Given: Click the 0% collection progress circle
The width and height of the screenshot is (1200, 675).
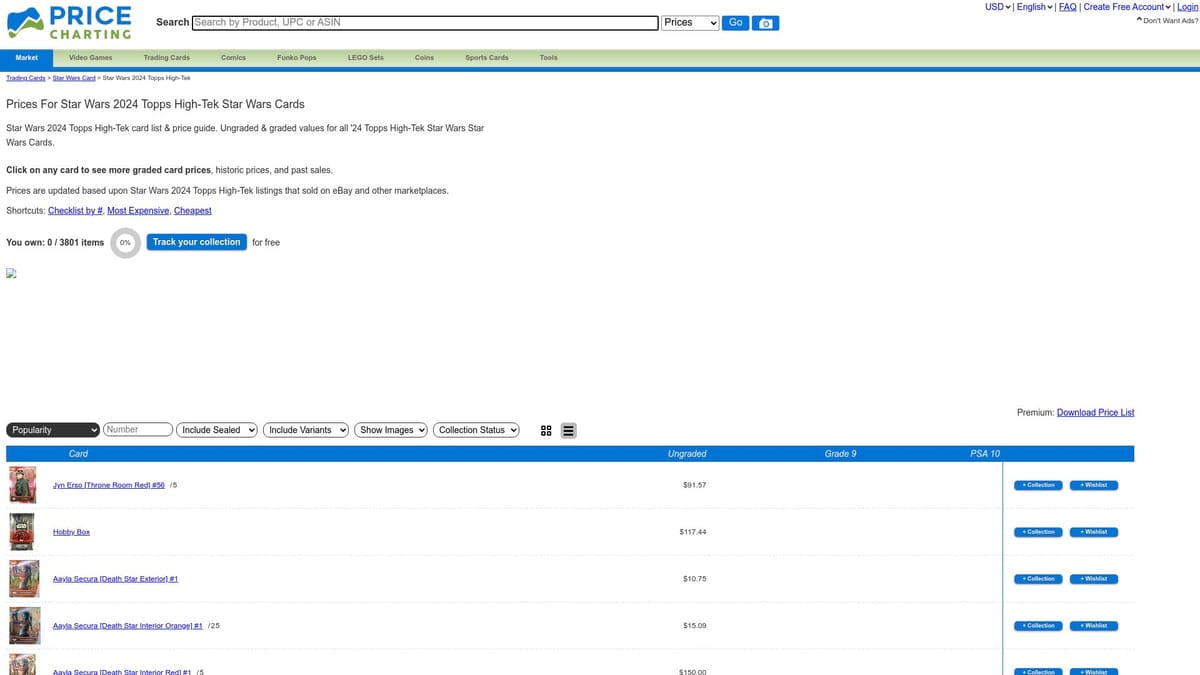Looking at the screenshot, I should [125, 243].
